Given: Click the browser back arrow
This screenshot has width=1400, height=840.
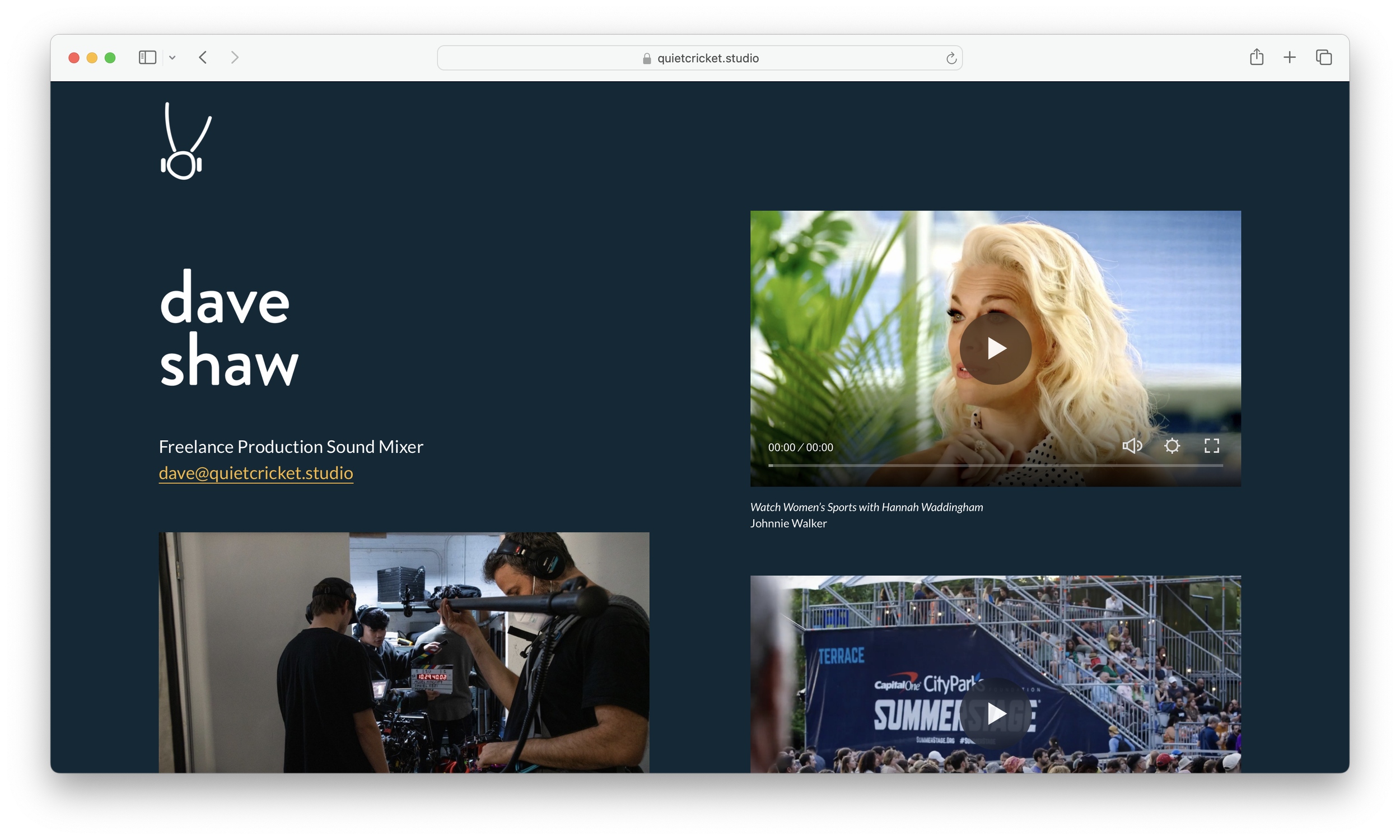Looking at the screenshot, I should pos(203,57).
